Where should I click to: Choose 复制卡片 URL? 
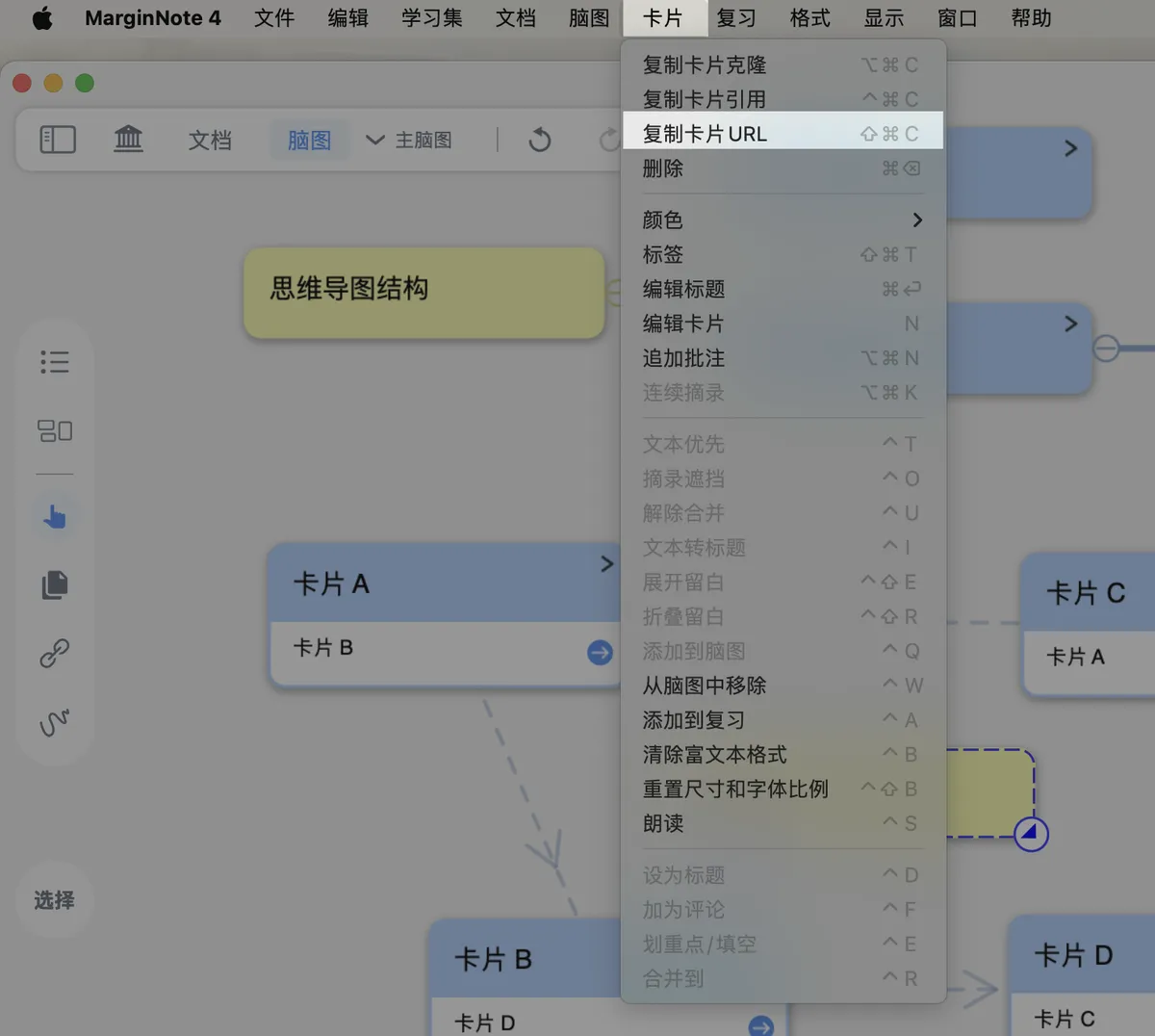point(783,133)
